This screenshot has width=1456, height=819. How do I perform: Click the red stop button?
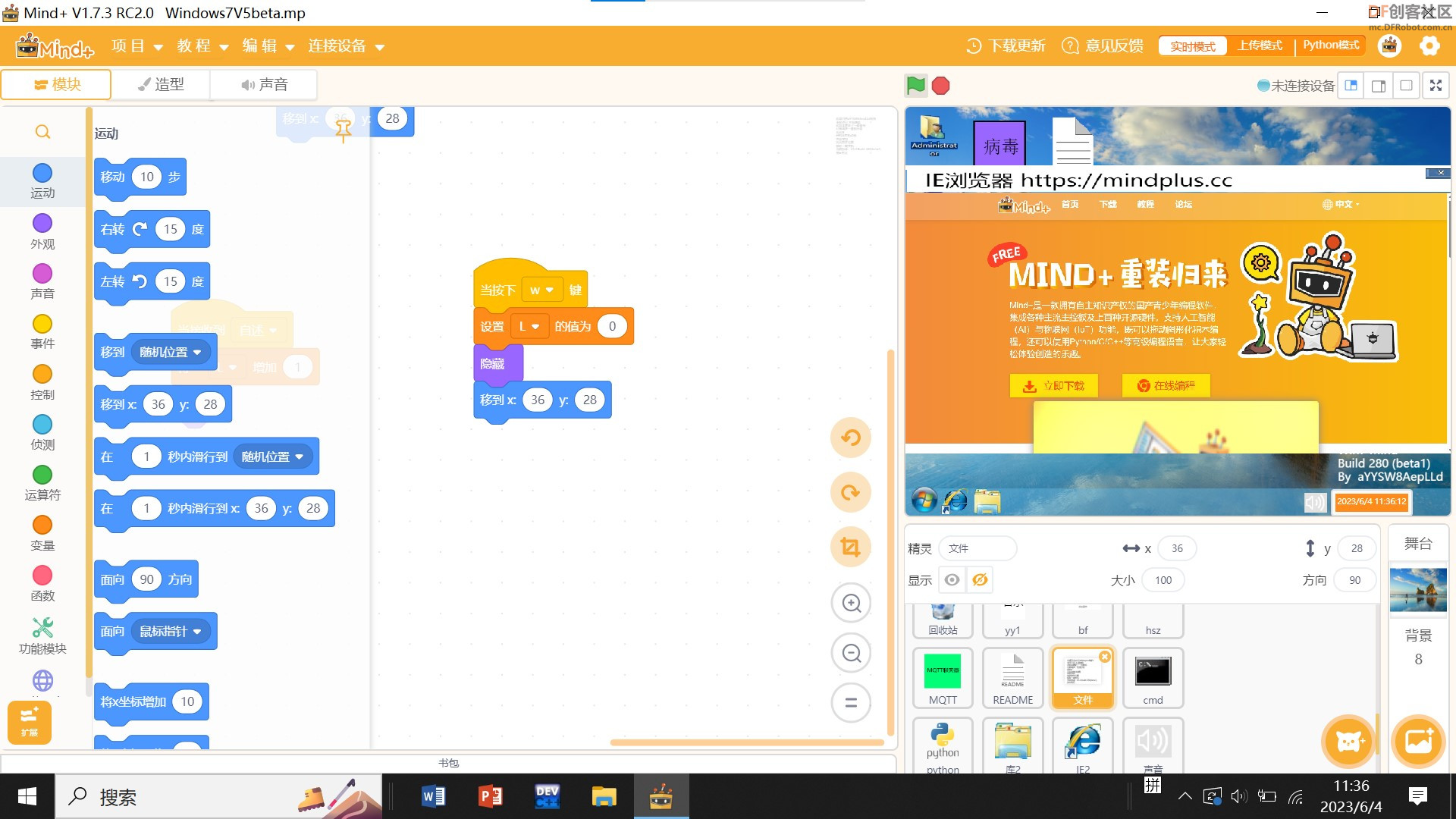point(941,86)
